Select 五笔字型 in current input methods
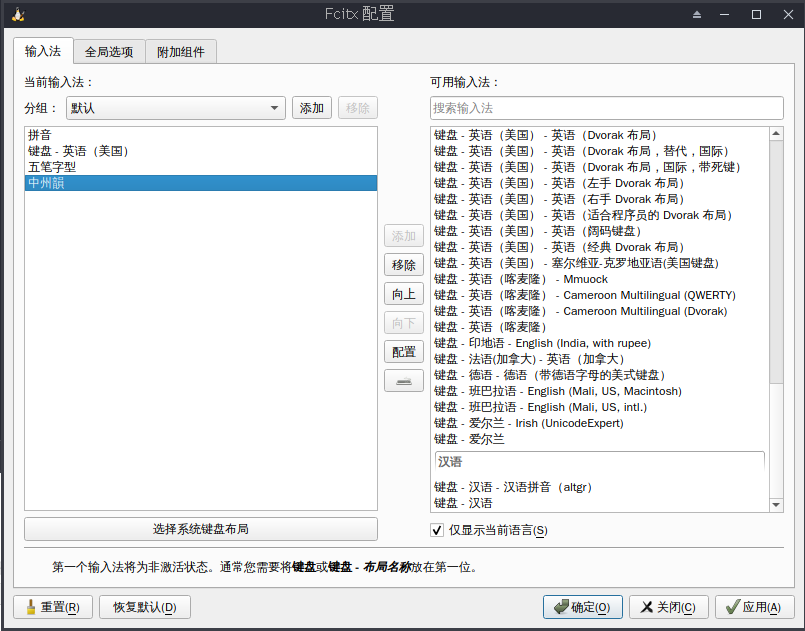The width and height of the screenshot is (805, 631). 201,167
